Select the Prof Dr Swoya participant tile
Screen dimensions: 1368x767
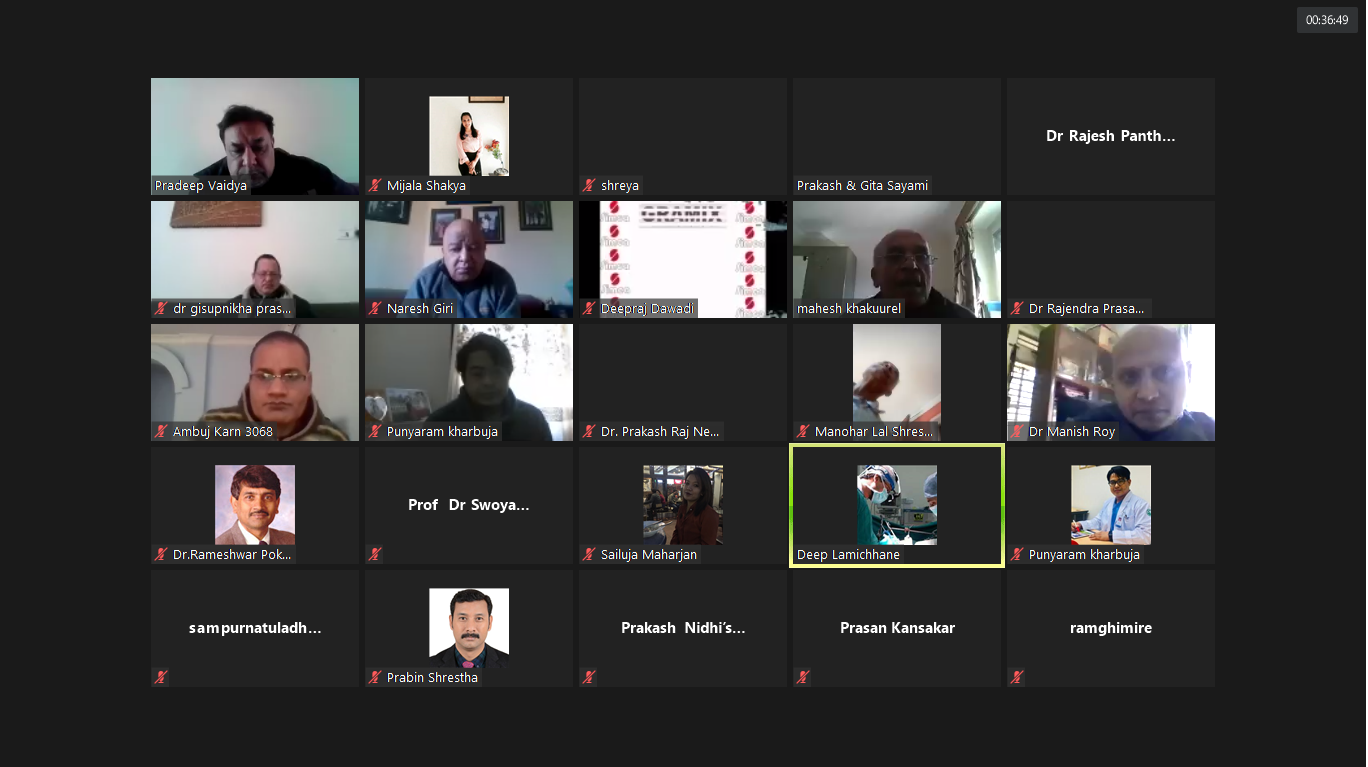click(x=469, y=505)
